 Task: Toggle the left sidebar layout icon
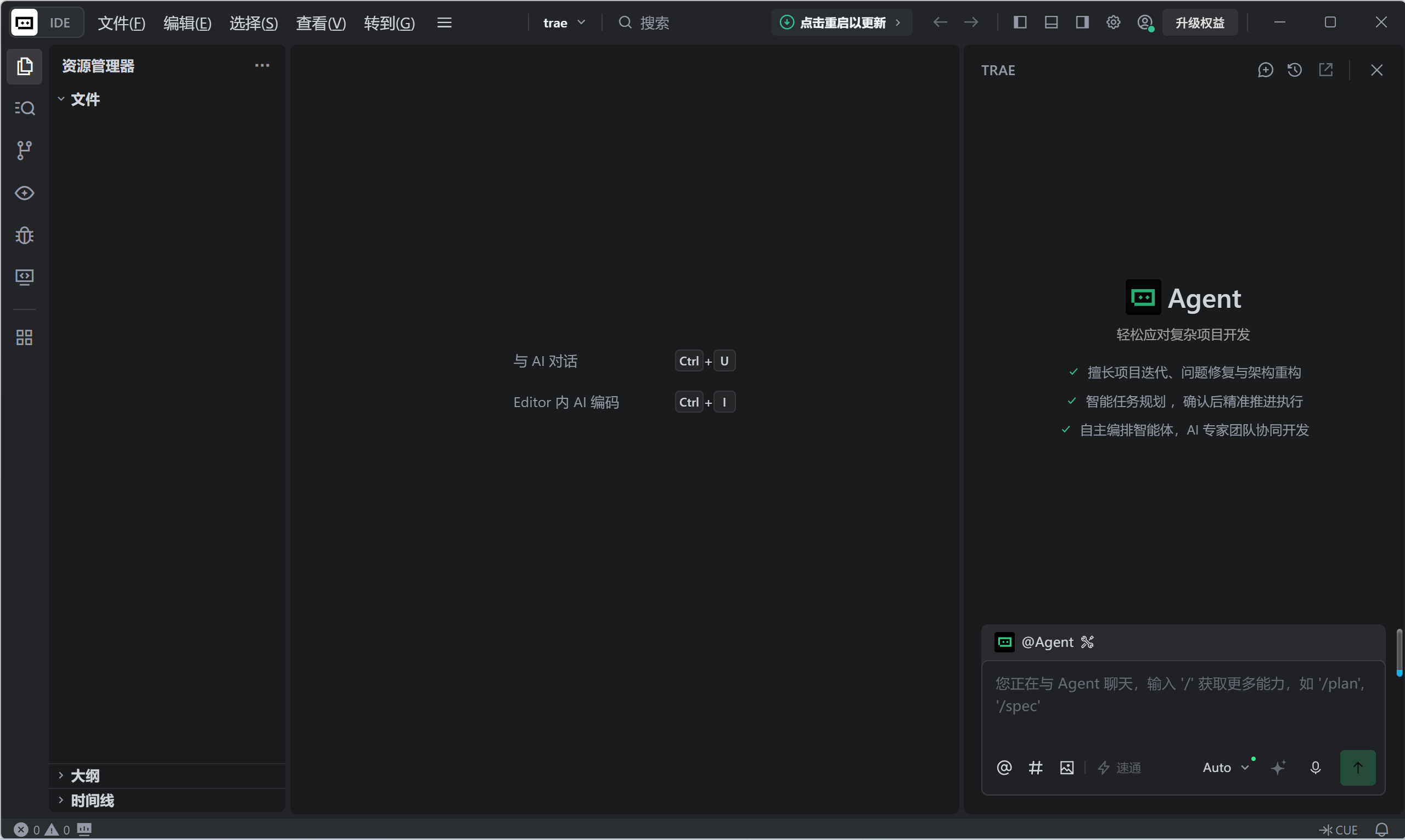point(1020,22)
